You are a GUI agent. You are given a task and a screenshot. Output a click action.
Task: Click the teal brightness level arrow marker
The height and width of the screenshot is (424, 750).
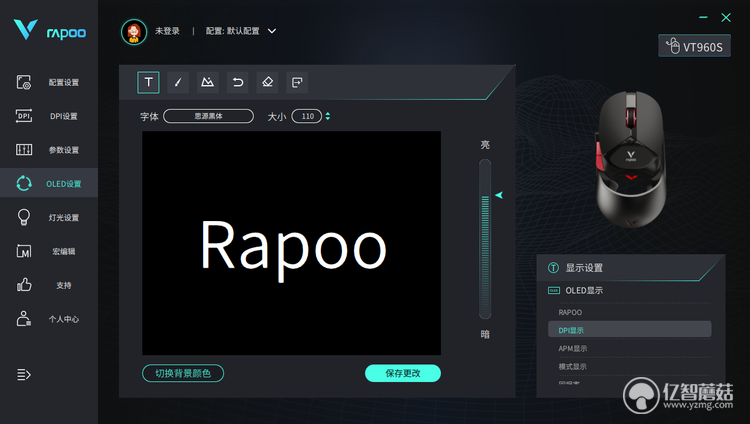point(499,195)
